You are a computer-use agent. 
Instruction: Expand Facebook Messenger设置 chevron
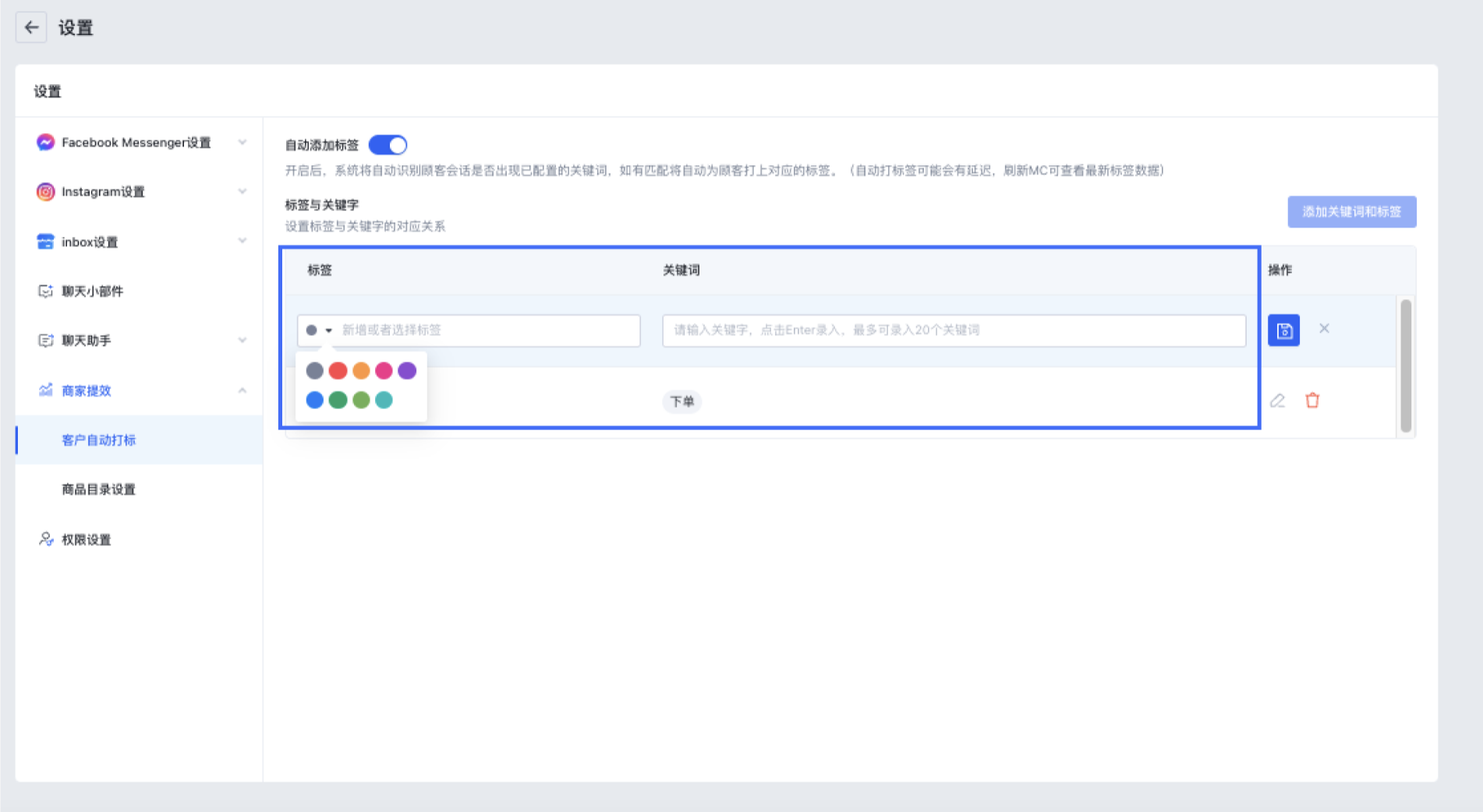click(242, 143)
